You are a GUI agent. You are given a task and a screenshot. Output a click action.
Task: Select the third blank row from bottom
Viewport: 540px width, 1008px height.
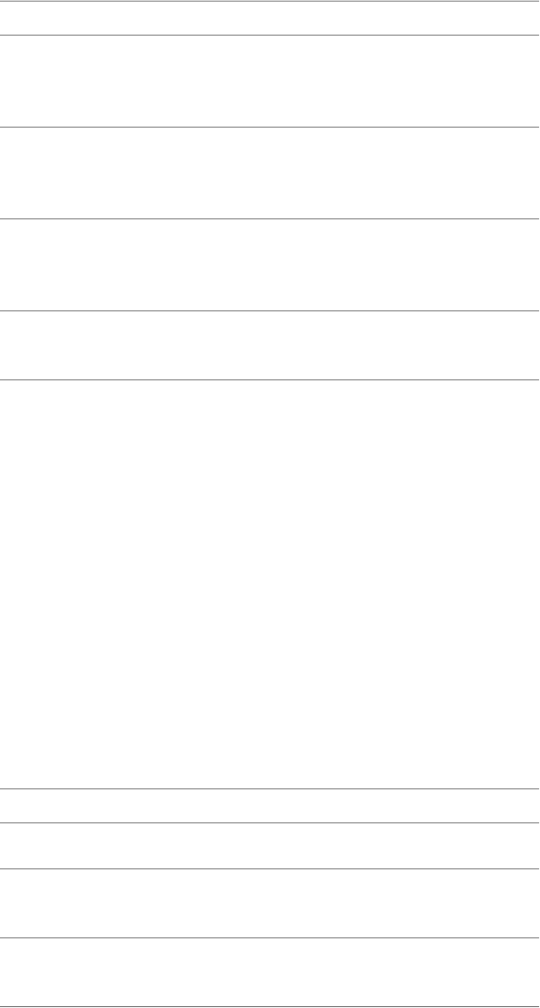(270, 845)
